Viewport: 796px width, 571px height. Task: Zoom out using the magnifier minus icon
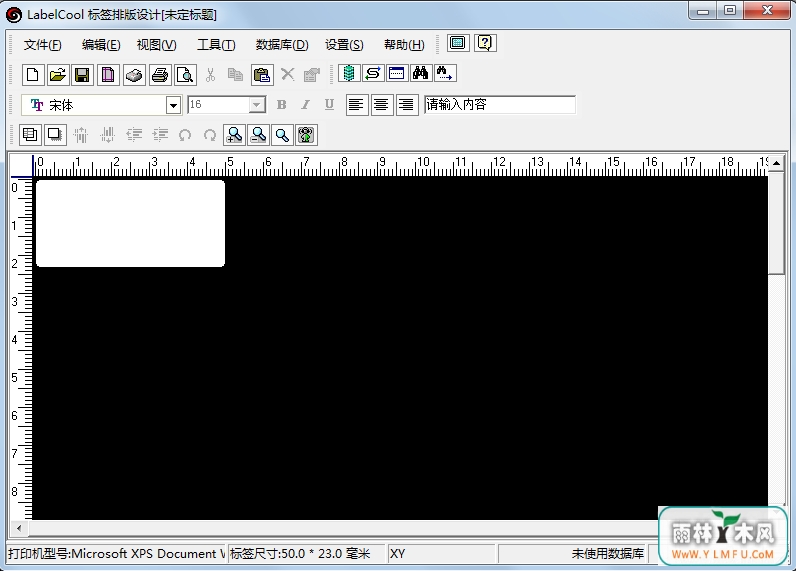258,135
